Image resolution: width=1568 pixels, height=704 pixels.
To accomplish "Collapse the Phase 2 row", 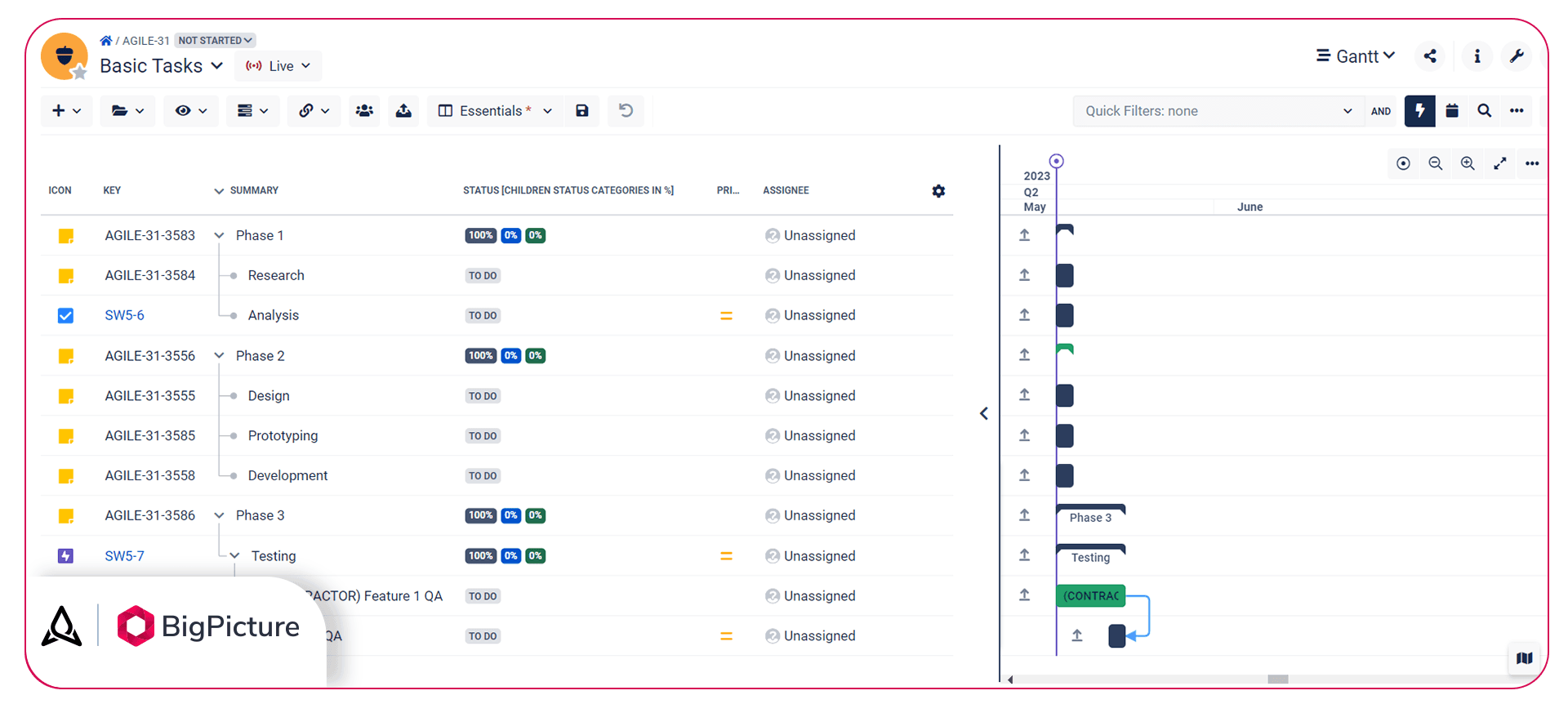I will pos(219,356).
